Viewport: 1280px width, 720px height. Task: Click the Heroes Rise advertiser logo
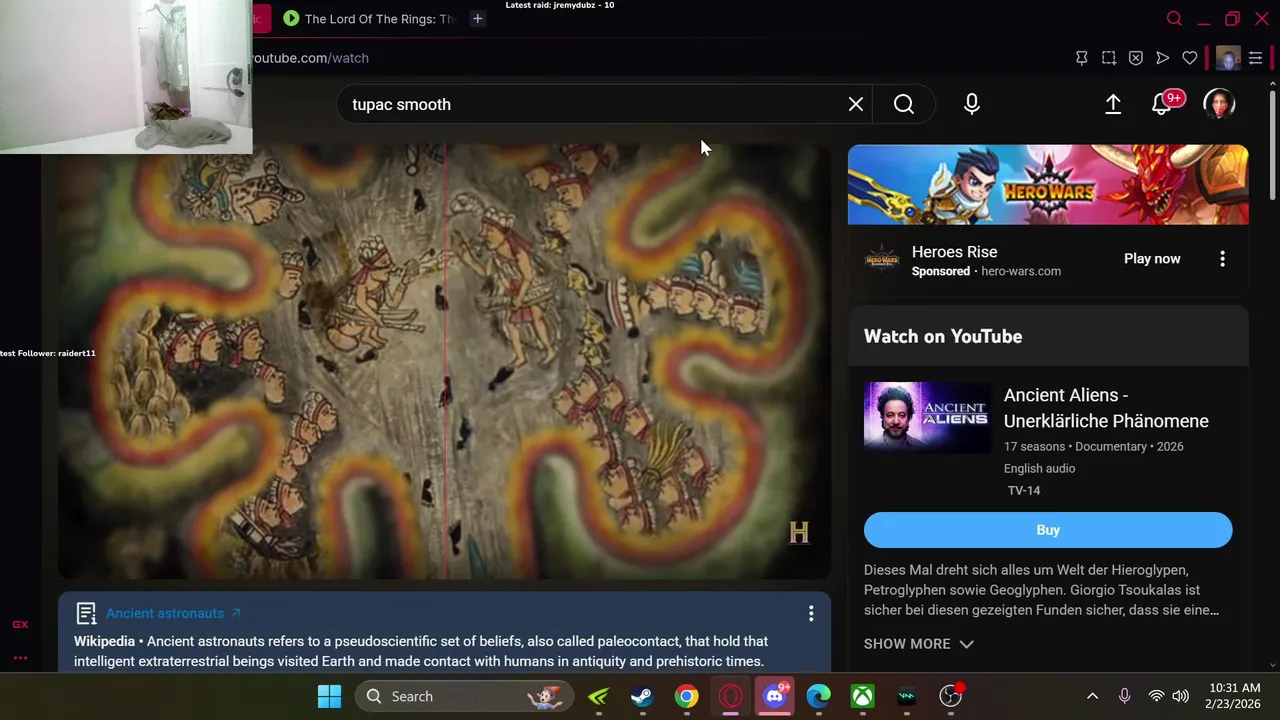click(882, 260)
